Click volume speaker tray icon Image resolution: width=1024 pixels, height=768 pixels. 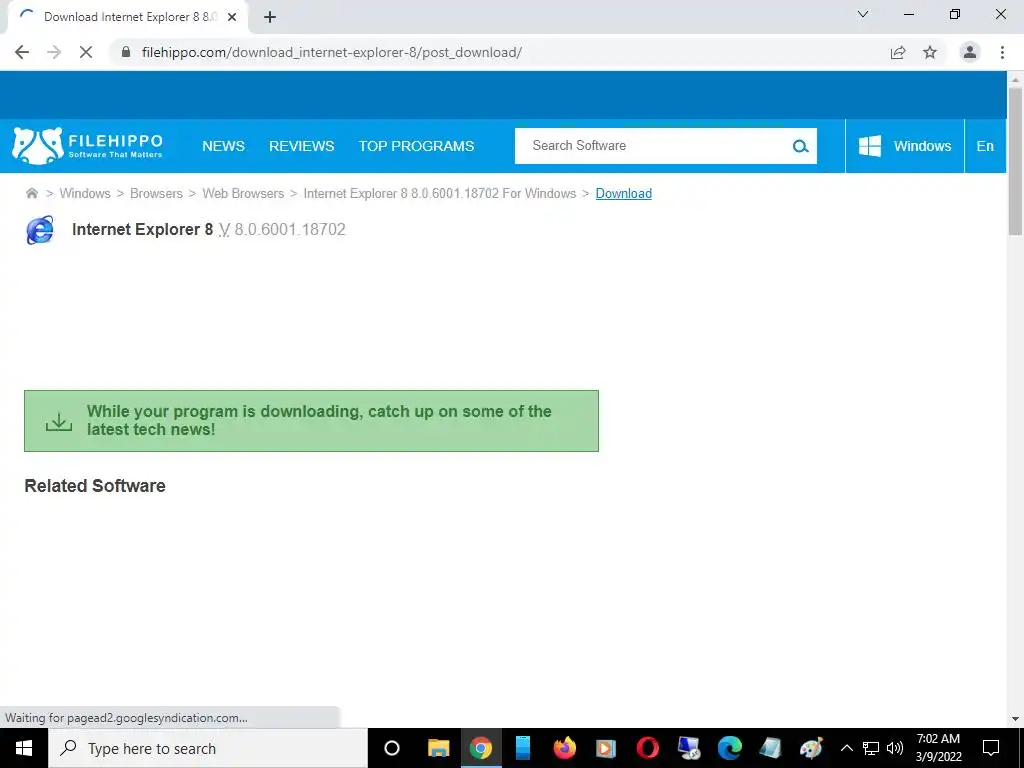pos(895,748)
